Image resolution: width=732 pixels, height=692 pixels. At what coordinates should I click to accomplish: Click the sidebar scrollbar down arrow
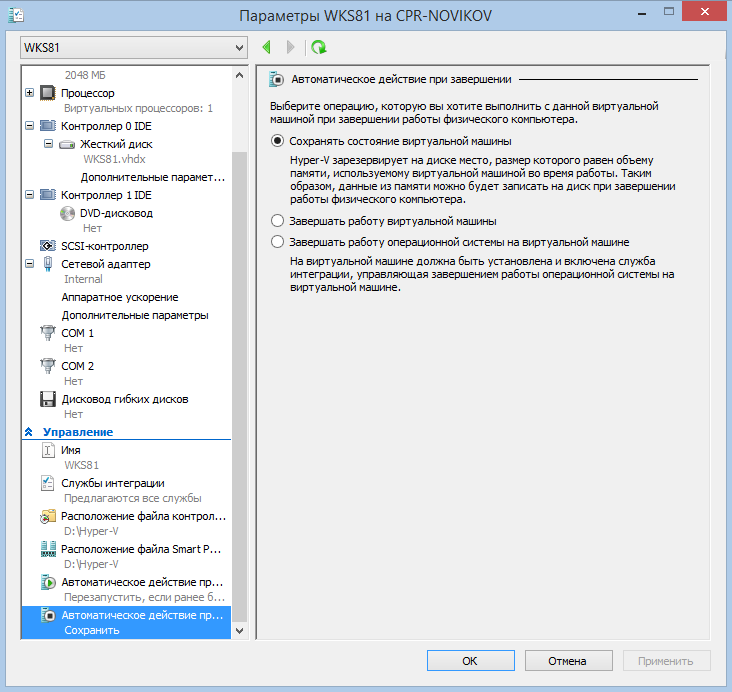(x=238, y=631)
